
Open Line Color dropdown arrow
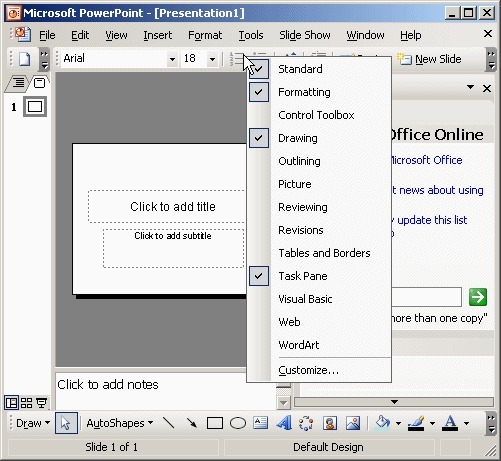[432, 423]
